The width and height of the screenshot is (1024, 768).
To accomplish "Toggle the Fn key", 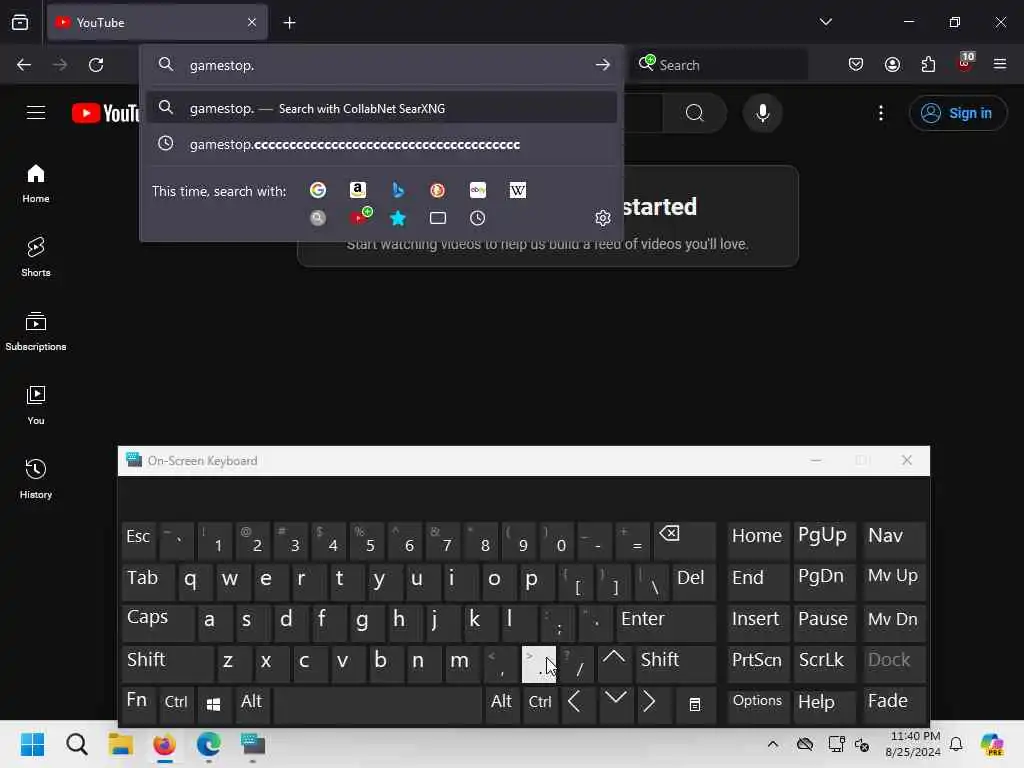I will [x=138, y=703].
